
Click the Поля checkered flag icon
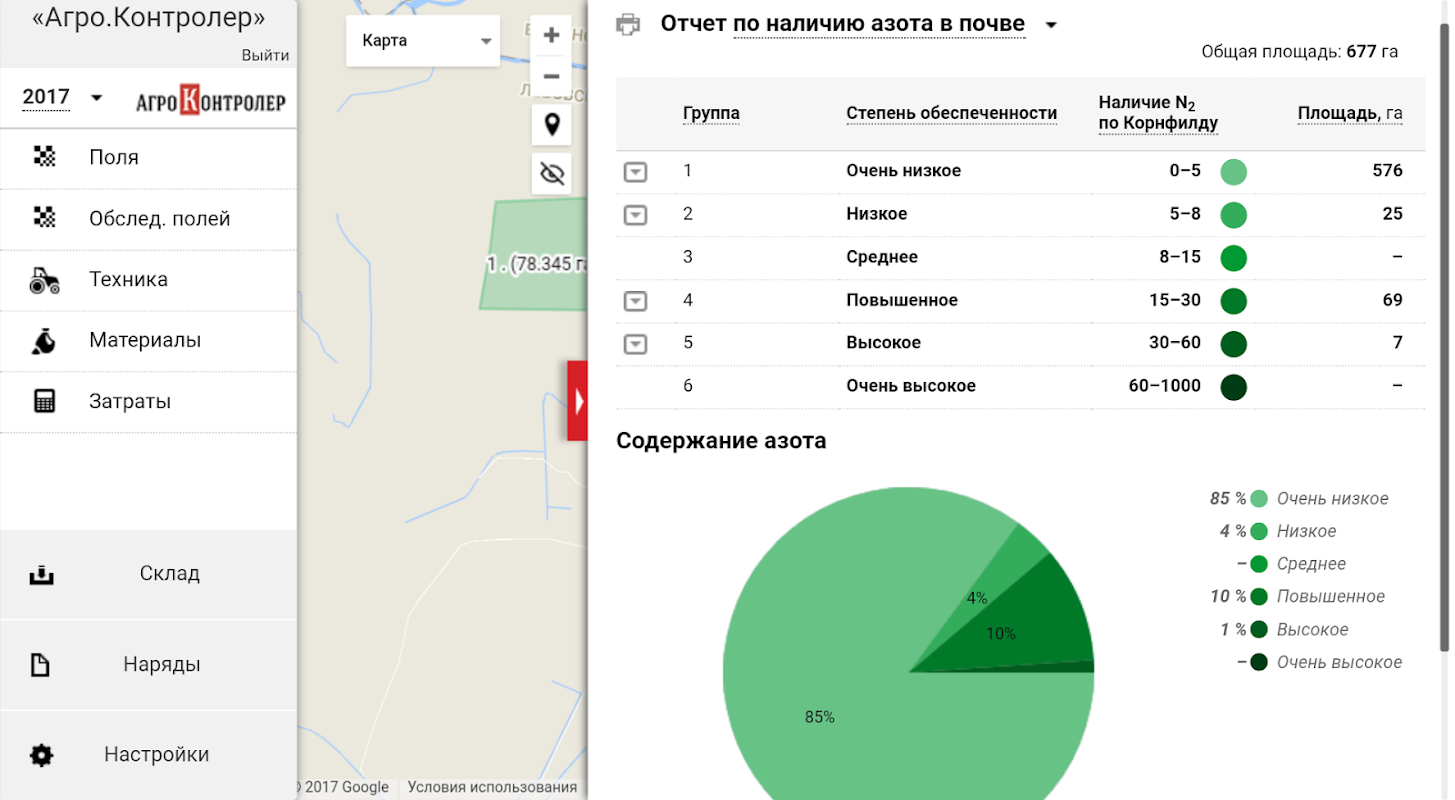click(45, 157)
